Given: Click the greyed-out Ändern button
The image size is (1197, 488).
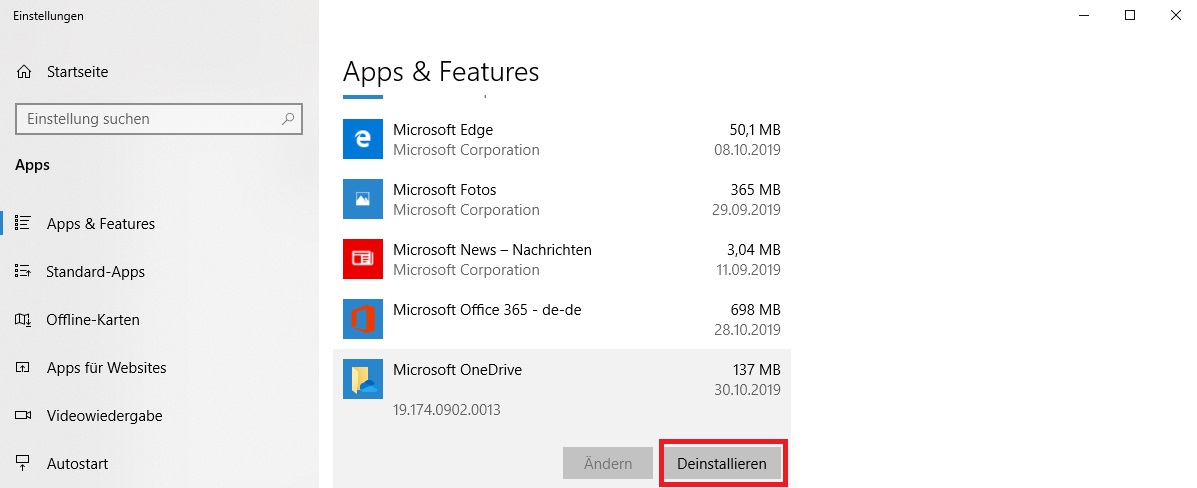Looking at the screenshot, I should point(608,463).
